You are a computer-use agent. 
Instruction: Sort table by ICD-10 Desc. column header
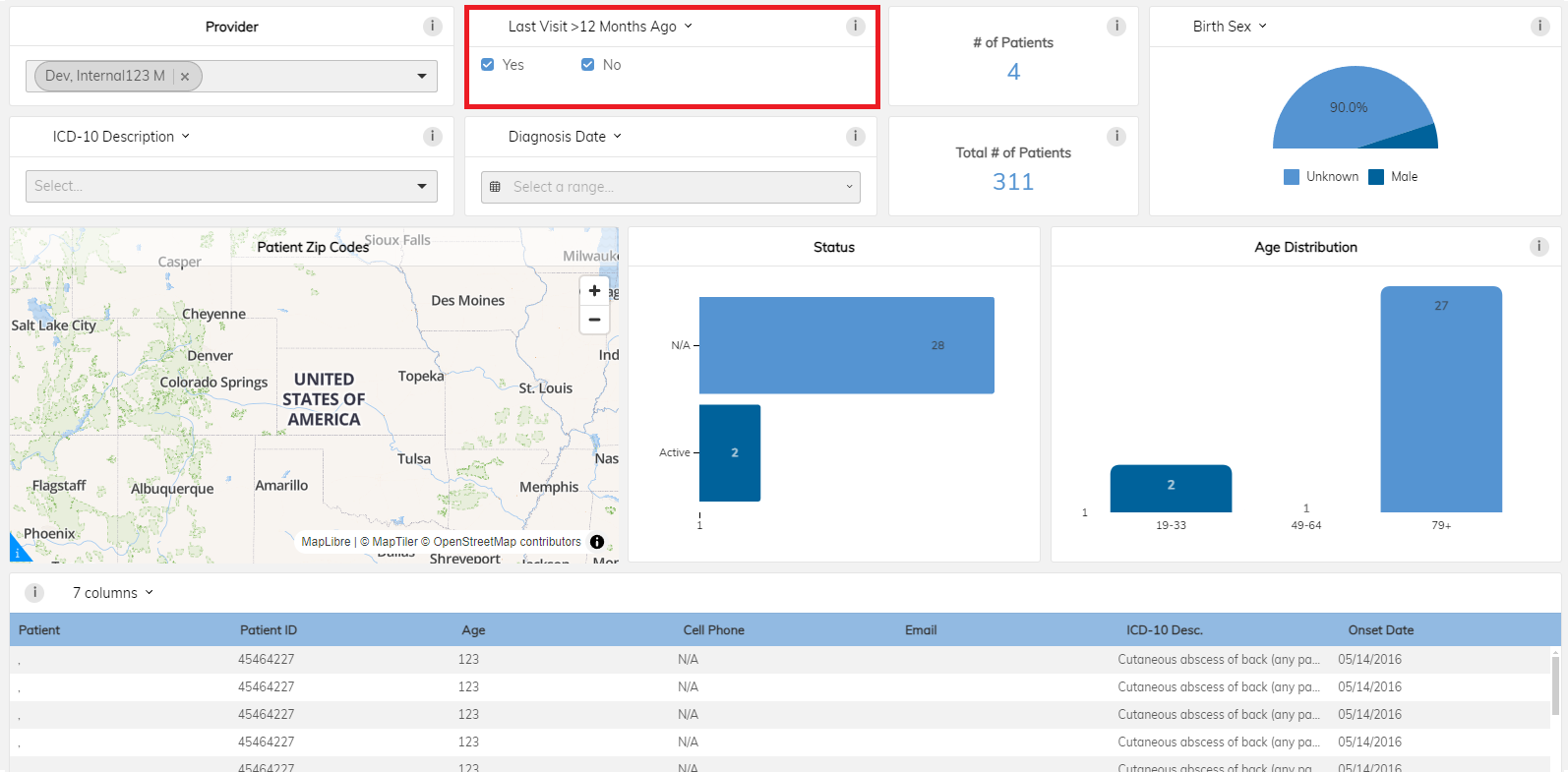(1165, 630)
